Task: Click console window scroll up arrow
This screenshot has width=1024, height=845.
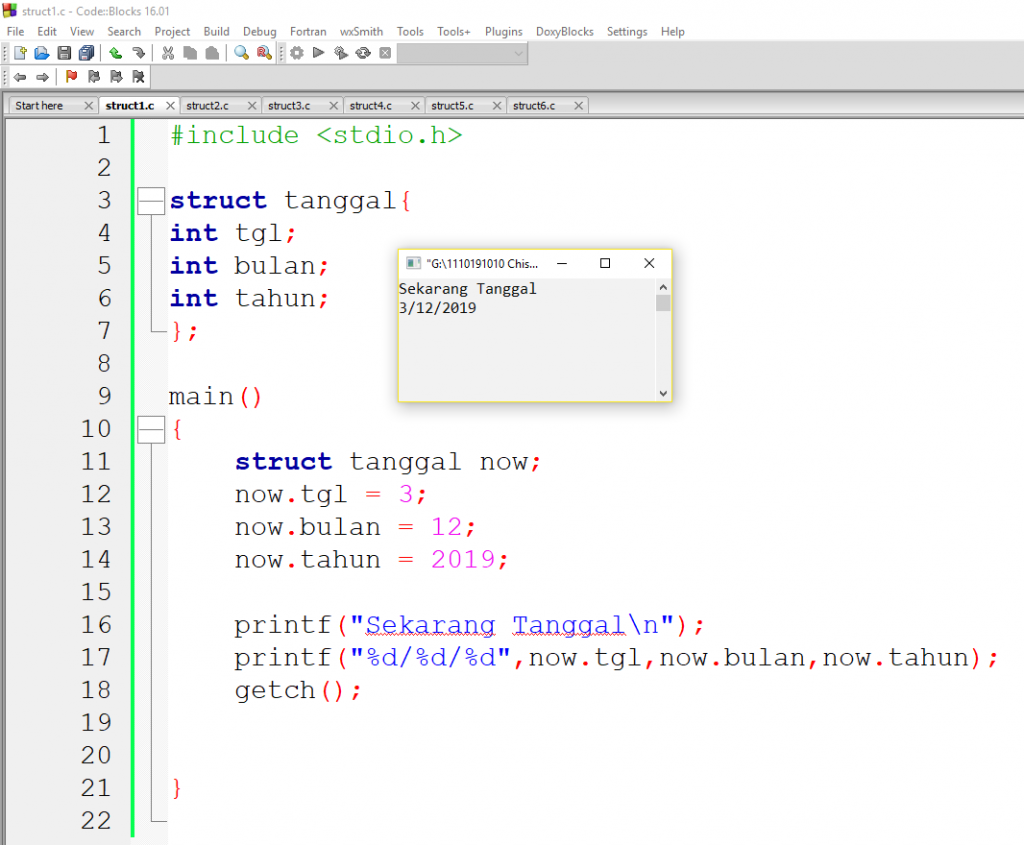Action: click(663, 287)
